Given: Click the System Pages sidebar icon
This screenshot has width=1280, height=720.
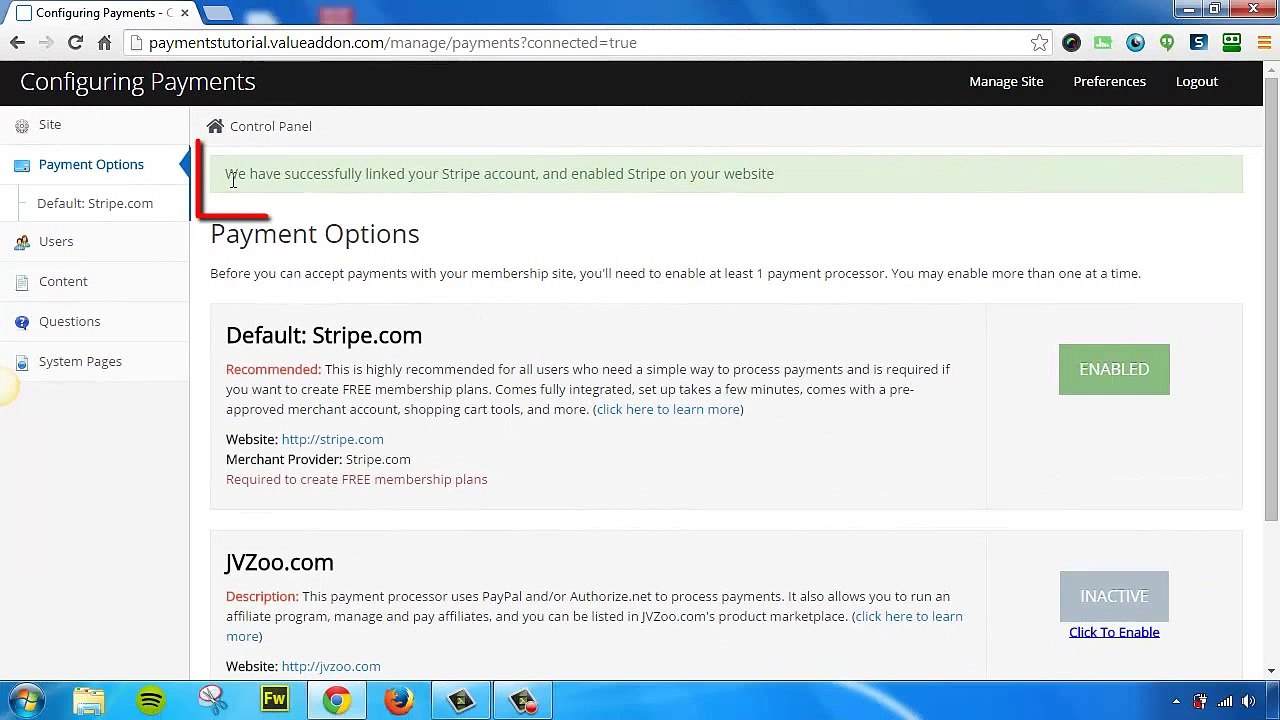Looking at the screenshot, I should tap(22, 362).
